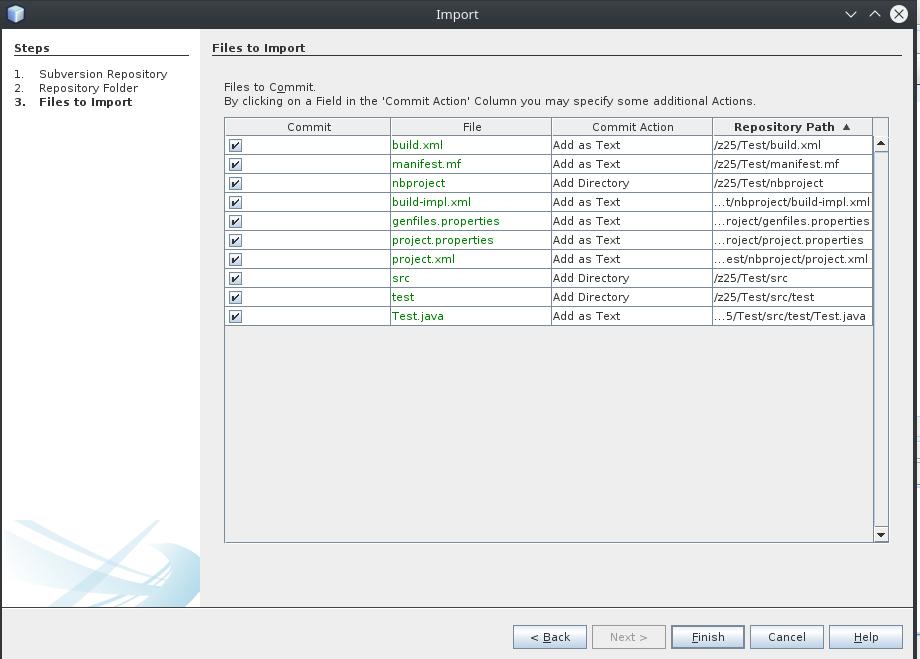Click the title bar up-chevron icon
The width and height of the screenshot is (920, 659).
[875, 14]
